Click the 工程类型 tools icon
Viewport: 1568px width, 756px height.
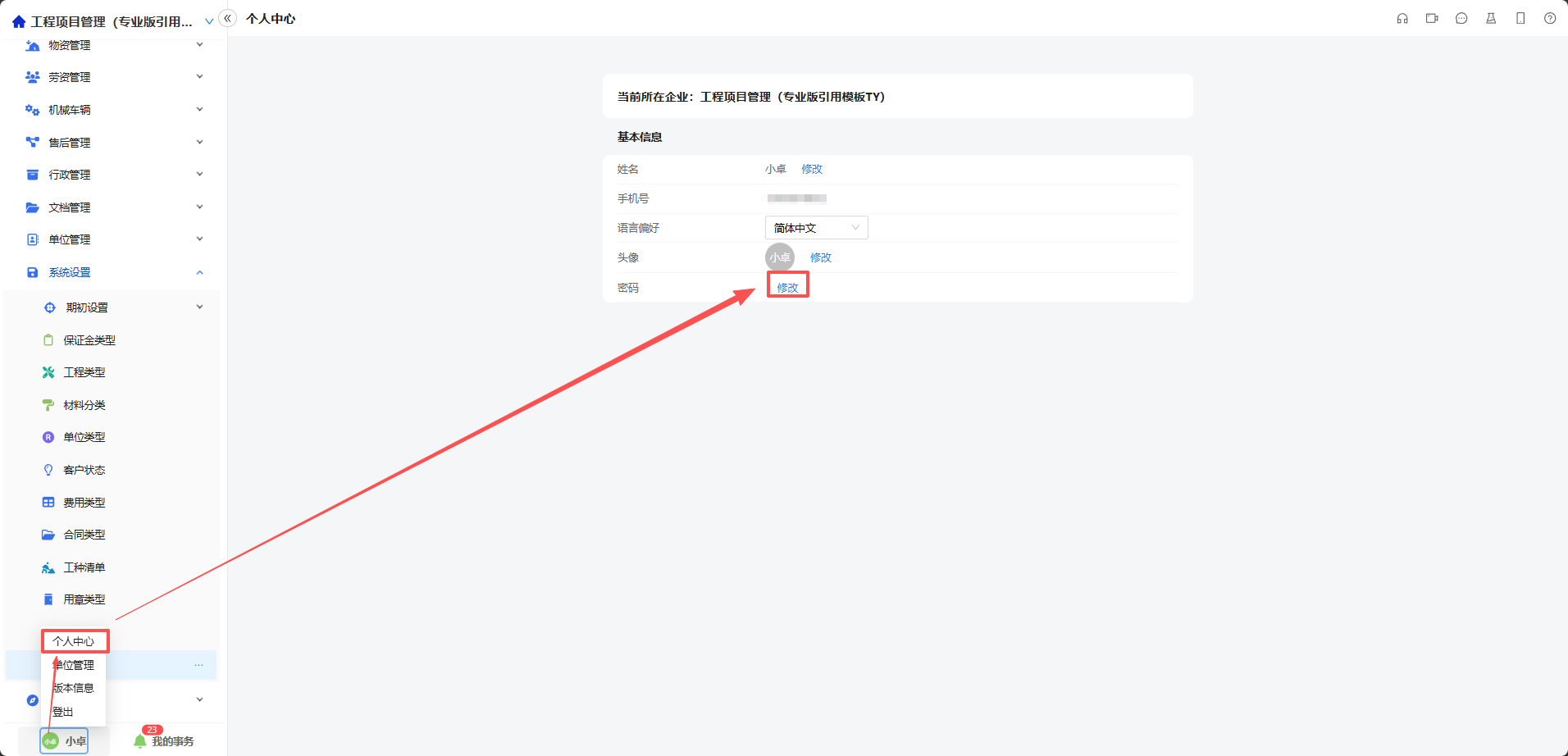[48, 372]
